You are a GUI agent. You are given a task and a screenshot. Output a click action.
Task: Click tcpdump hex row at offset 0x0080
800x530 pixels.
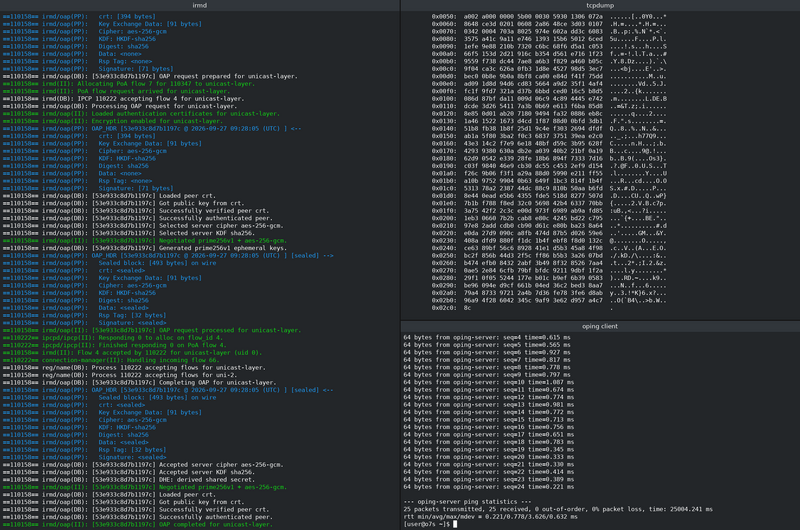549,39
